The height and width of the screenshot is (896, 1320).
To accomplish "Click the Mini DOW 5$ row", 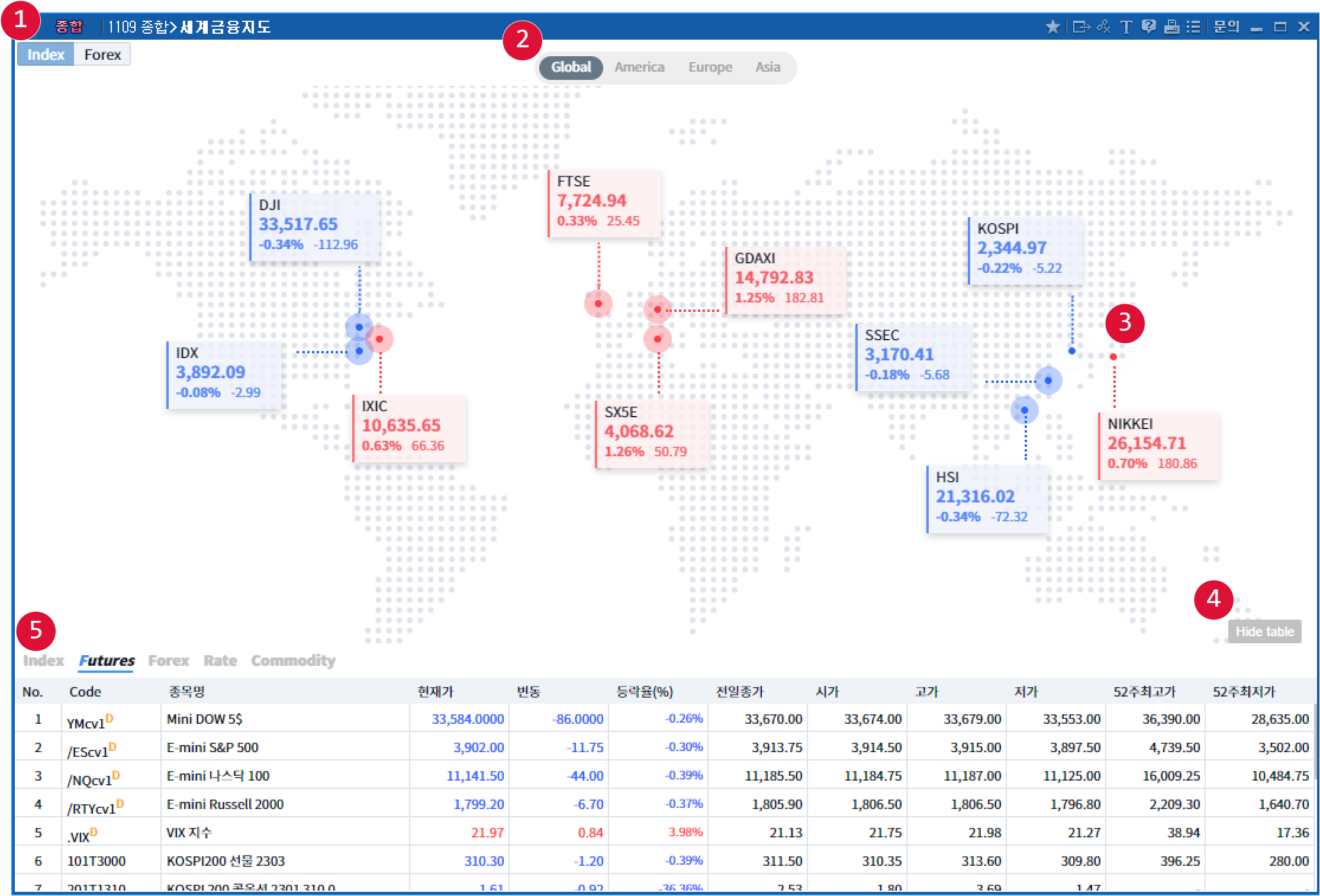I will point(204,719).
